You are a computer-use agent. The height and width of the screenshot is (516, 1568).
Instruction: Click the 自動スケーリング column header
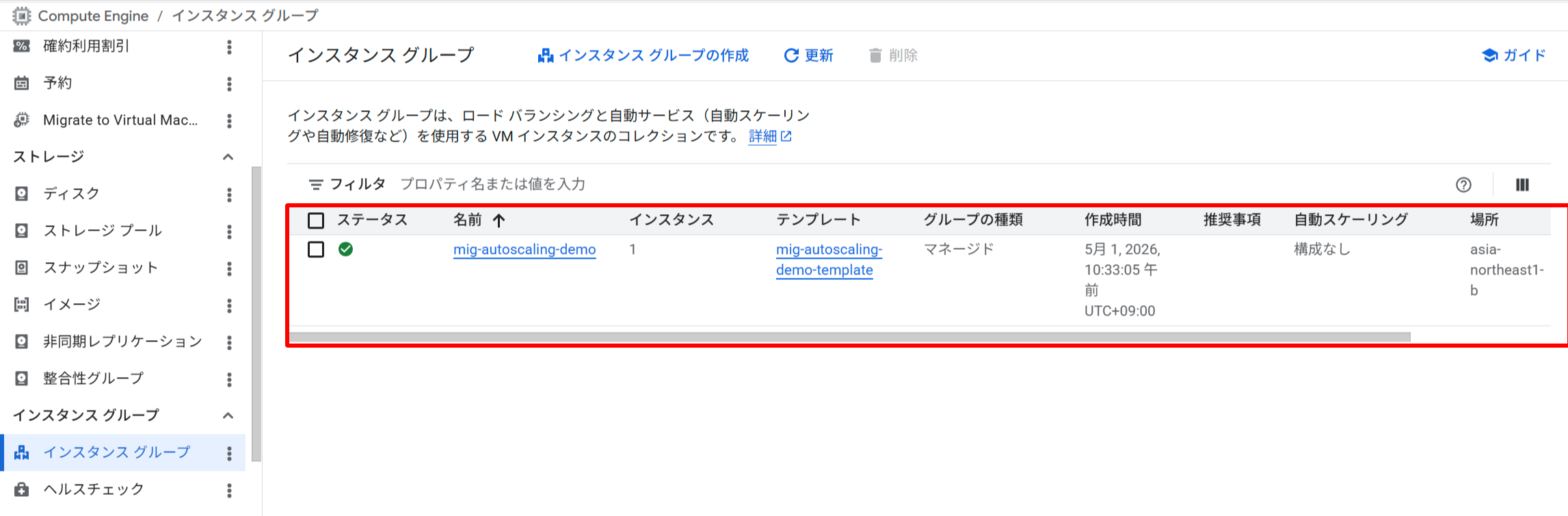(1351, 220)
